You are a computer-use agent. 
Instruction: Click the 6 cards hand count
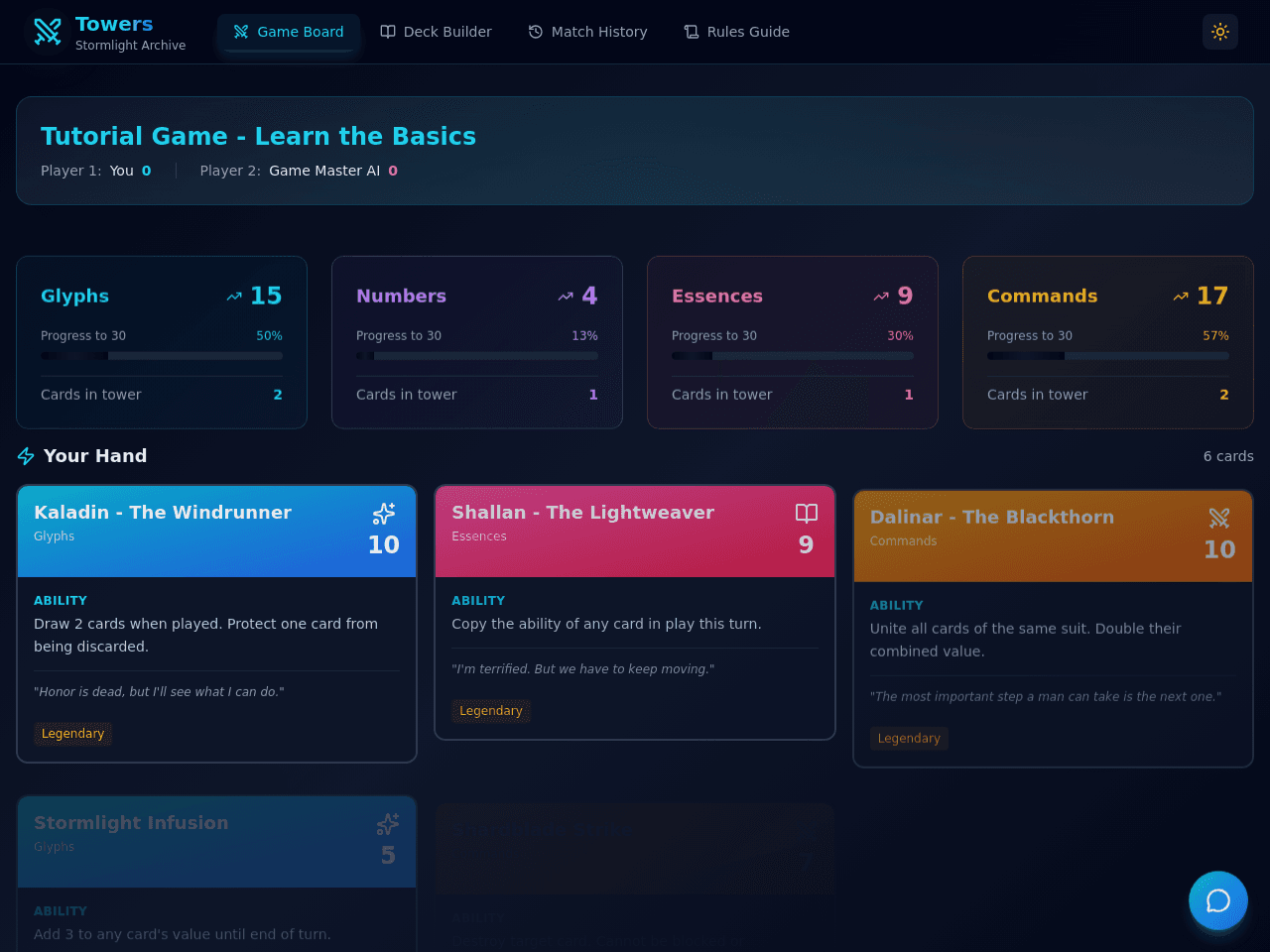tap(1228, 456)
